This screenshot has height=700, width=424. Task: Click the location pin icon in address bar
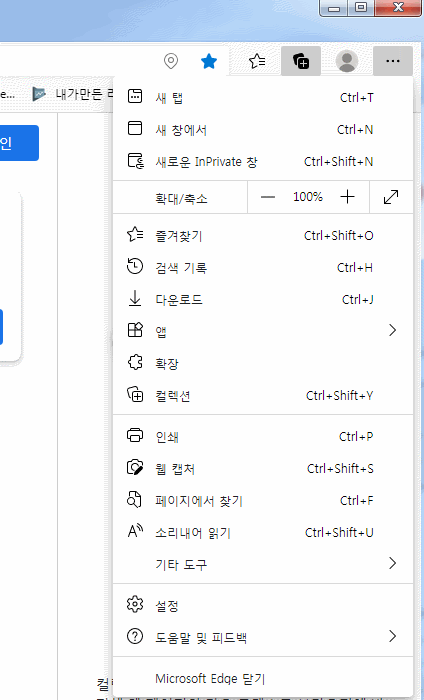click(171, 61)
